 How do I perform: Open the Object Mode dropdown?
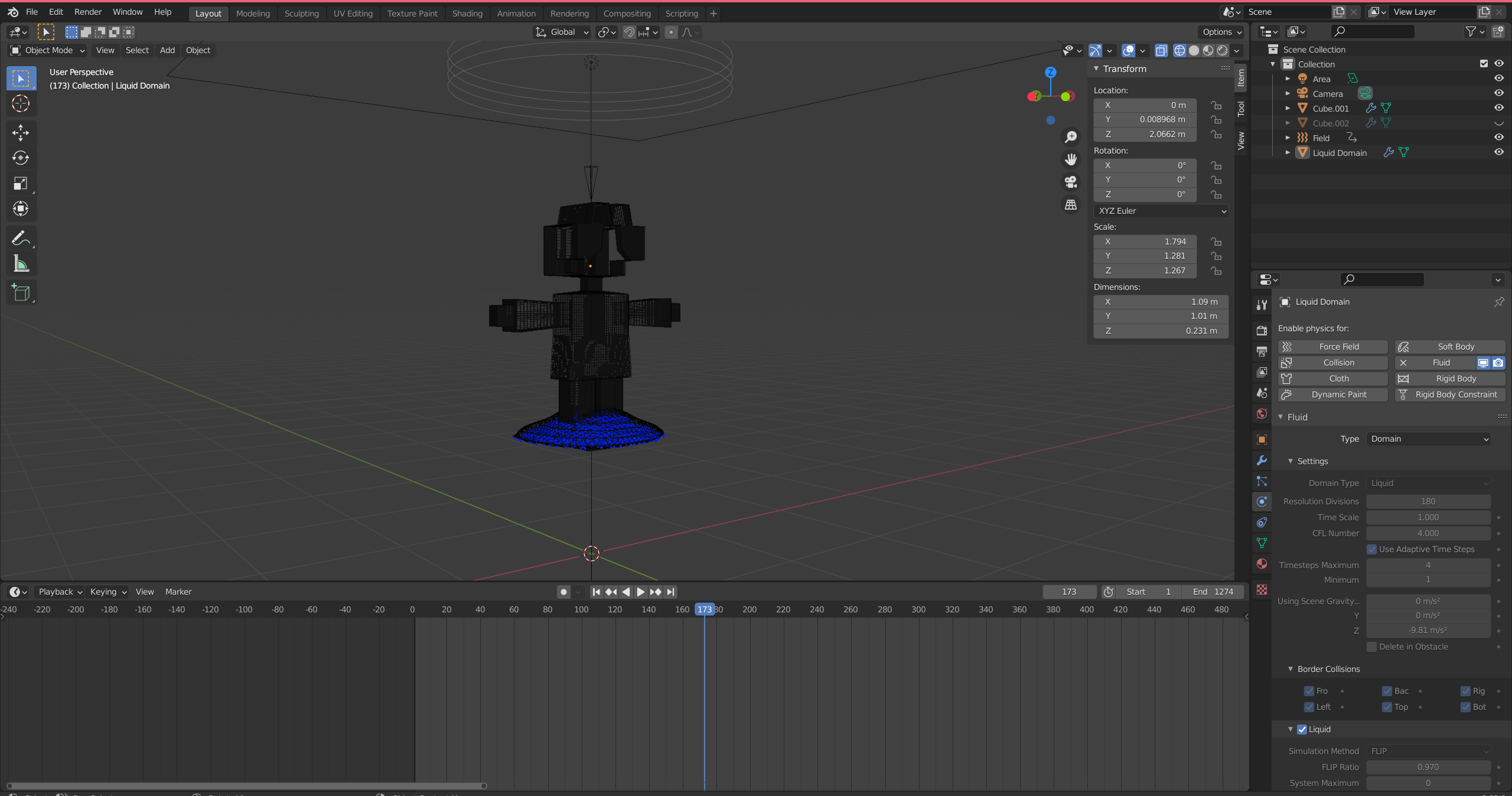(x=48, y=50)
